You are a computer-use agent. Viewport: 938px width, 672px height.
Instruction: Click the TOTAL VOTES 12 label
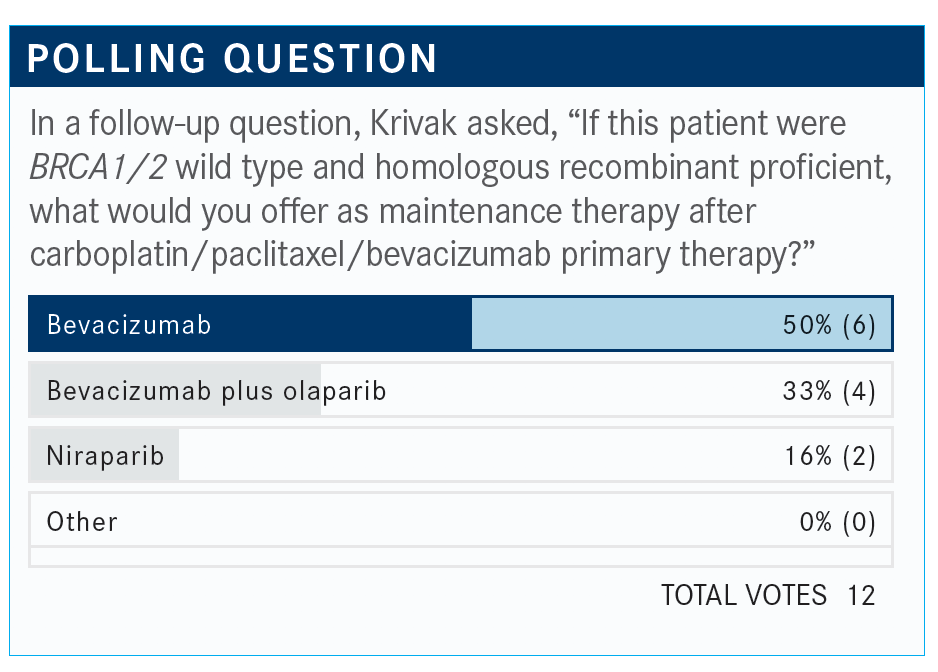pos(768,595)
